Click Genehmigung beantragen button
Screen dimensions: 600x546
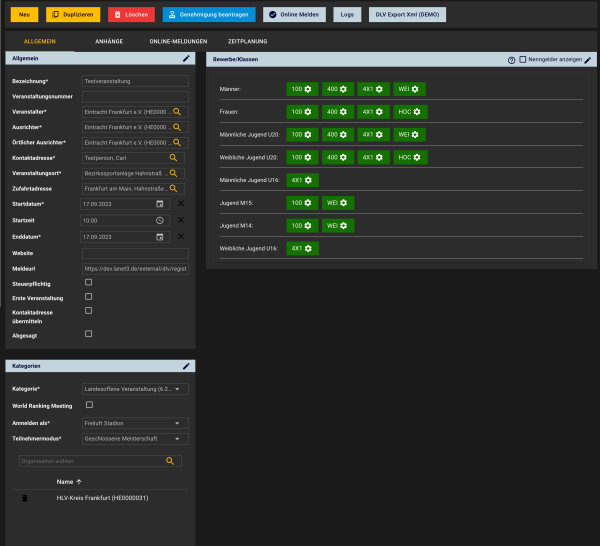click(x=209, y=15)
